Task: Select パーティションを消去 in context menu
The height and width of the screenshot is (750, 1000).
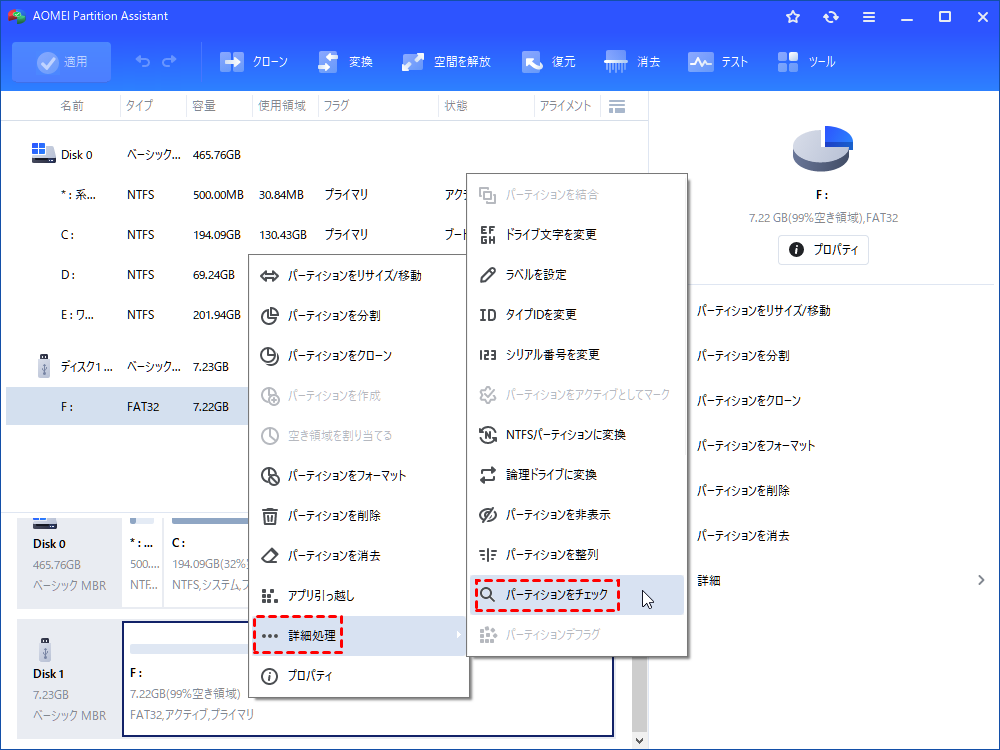Action: [359, 555]
